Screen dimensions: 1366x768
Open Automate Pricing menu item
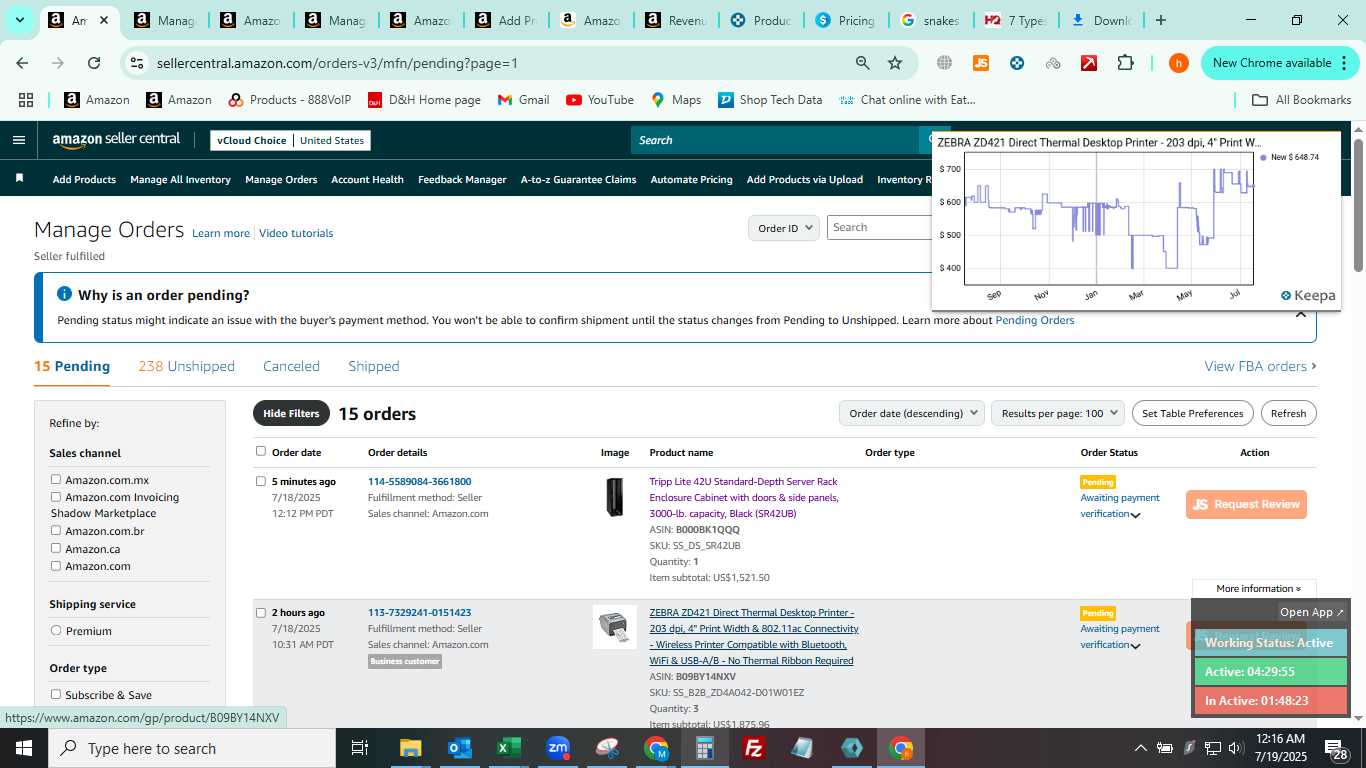tap(691, 180)
